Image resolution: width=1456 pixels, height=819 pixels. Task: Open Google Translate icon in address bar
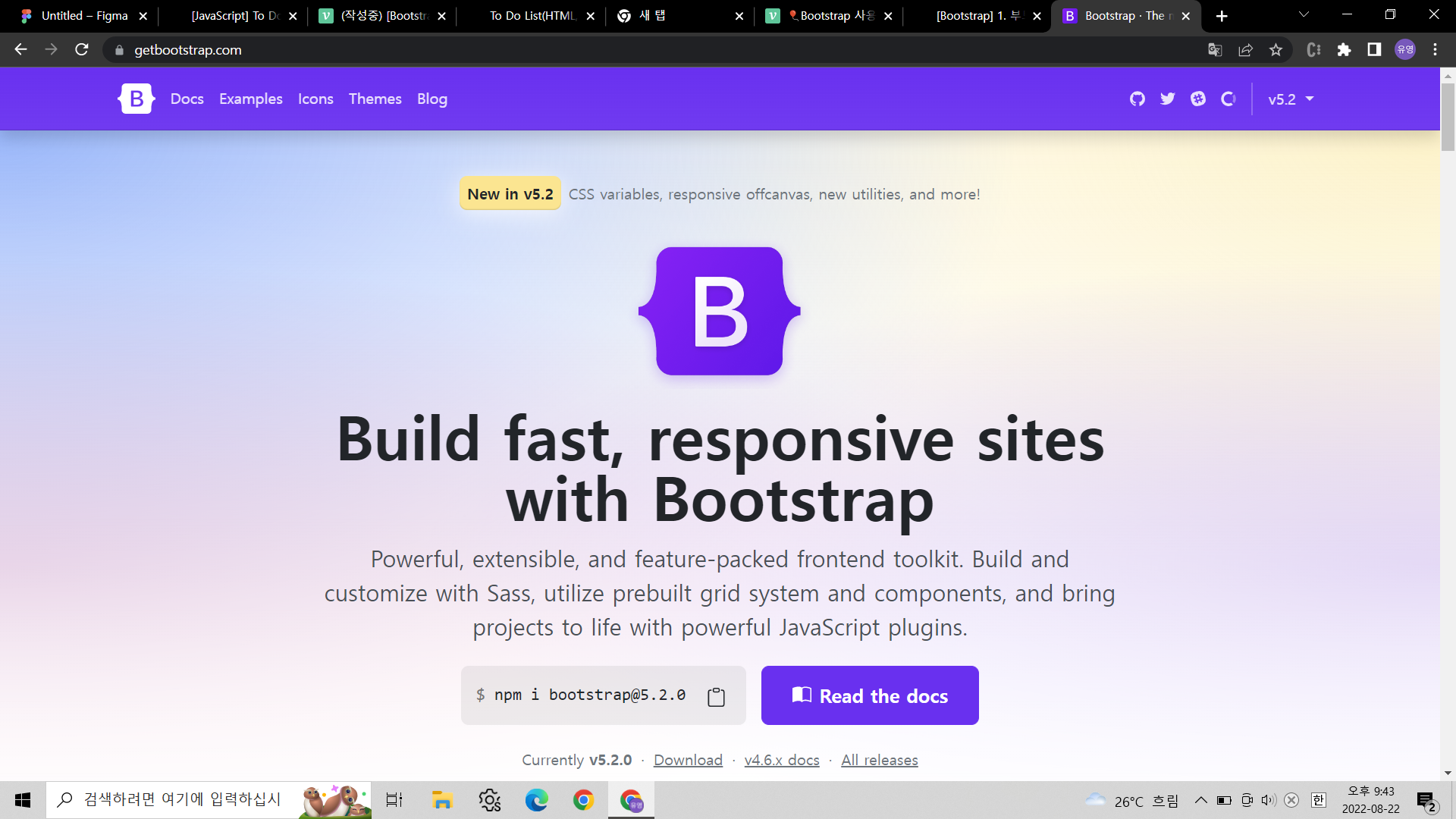(1215, 50)
